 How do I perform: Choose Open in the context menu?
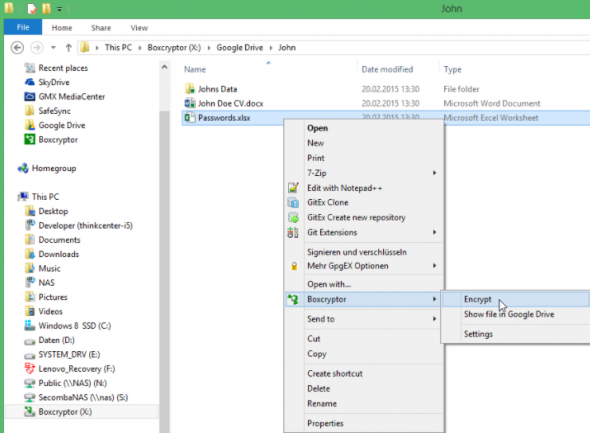coord(317,128)
